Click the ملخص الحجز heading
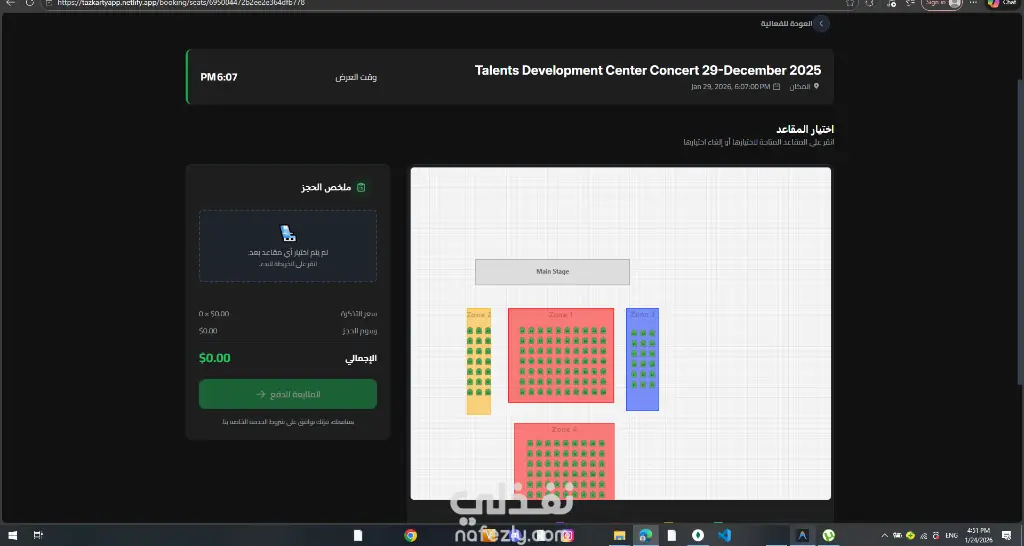This screenshot has width=1024, height=546. click(326, 187)
